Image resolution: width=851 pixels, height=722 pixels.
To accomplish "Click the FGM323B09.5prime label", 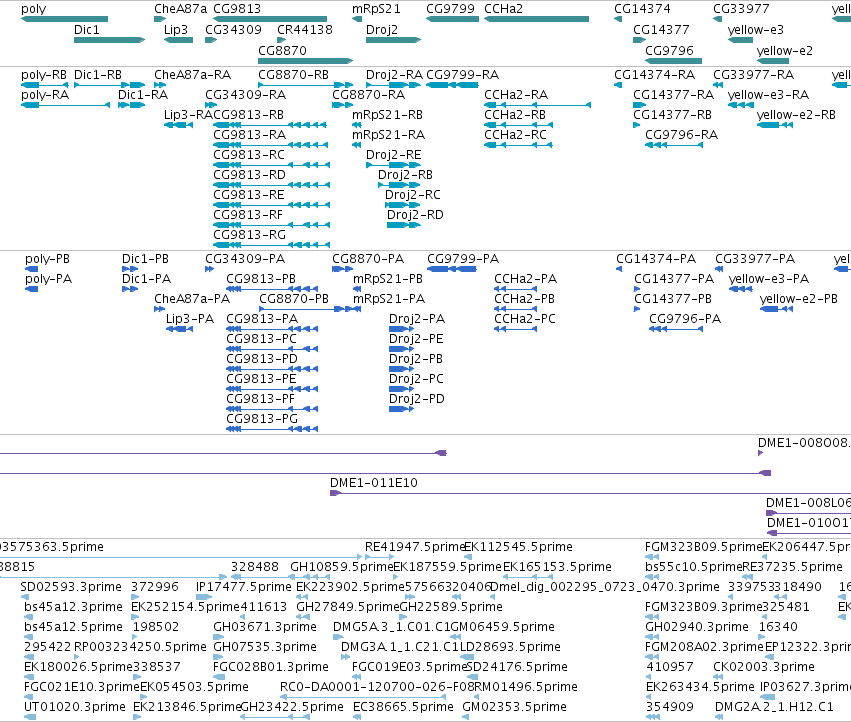I will click(704, 546).
